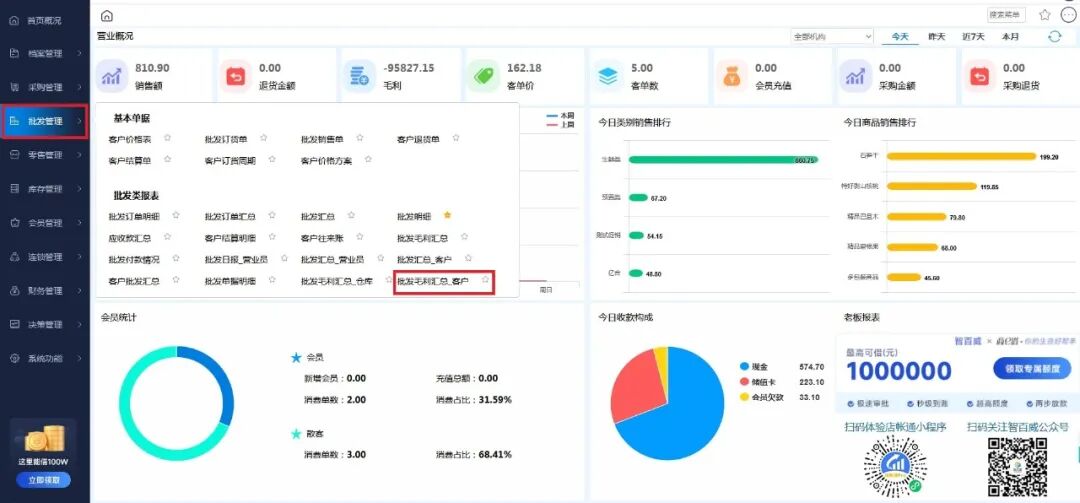Open 批发毛利汇总_客户 report menu item

[433, 281]
